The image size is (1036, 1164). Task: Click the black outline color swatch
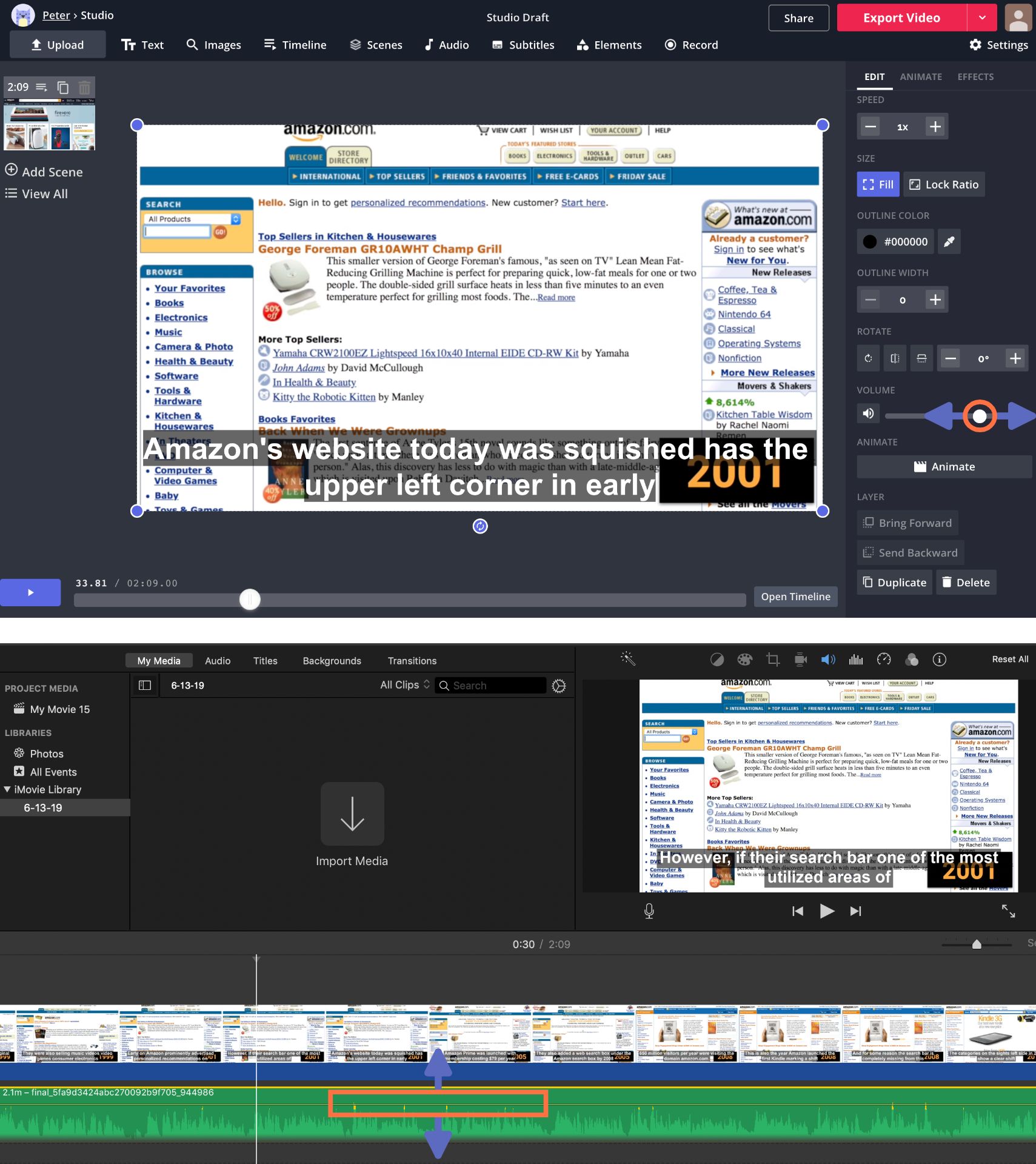tap(870, 241)
